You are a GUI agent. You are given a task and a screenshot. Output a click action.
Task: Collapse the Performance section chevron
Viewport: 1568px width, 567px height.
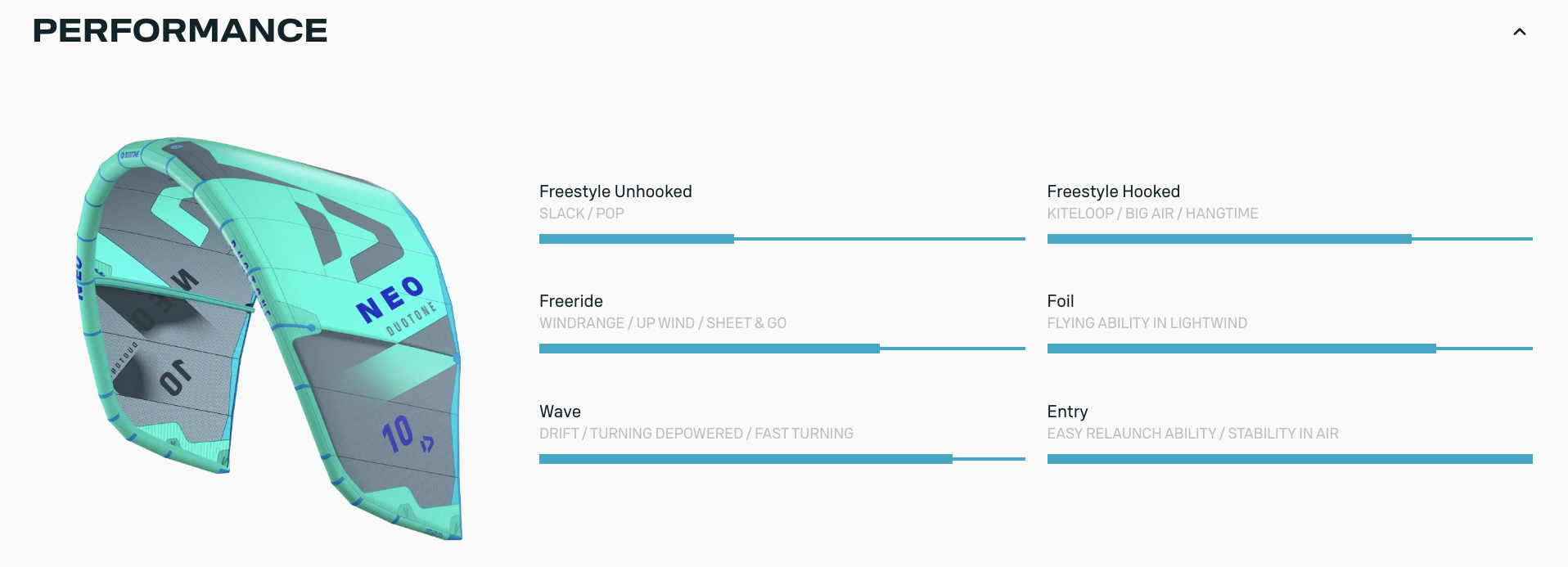pos(1520,32)
